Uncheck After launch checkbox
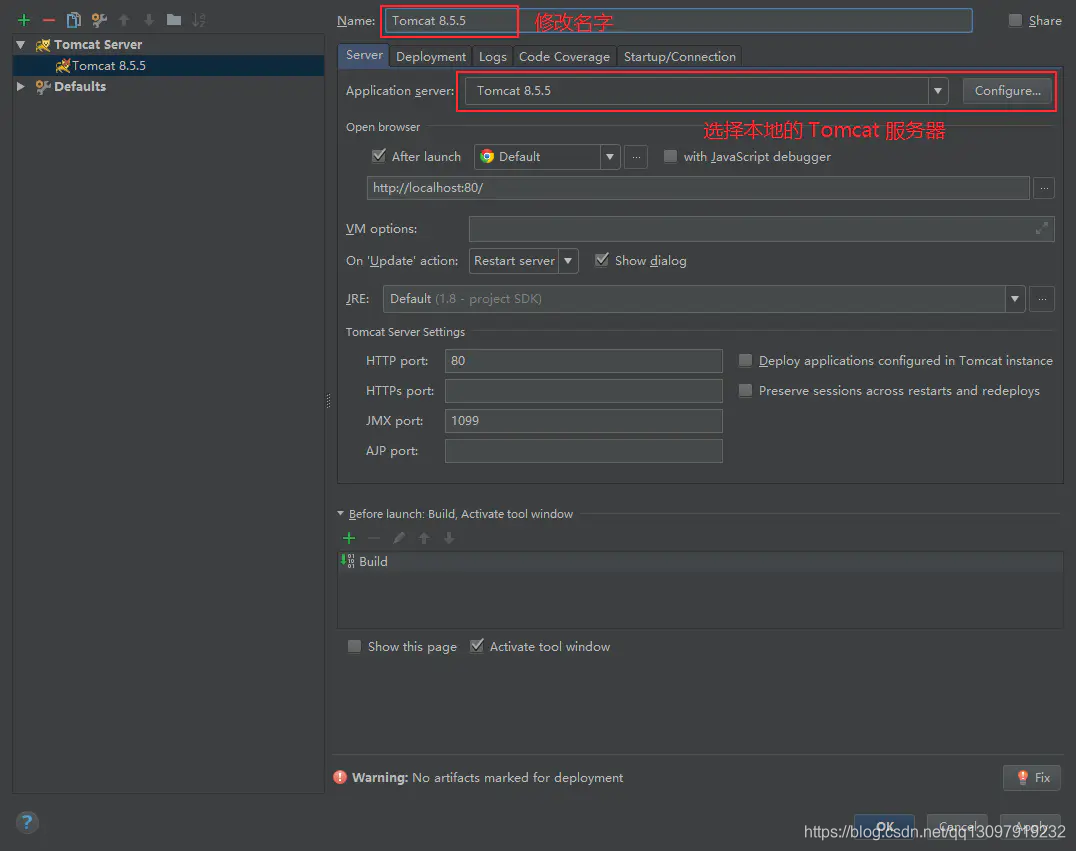Screen dimensions: 1076x851 pyautogui.click(x=379, y=156)
